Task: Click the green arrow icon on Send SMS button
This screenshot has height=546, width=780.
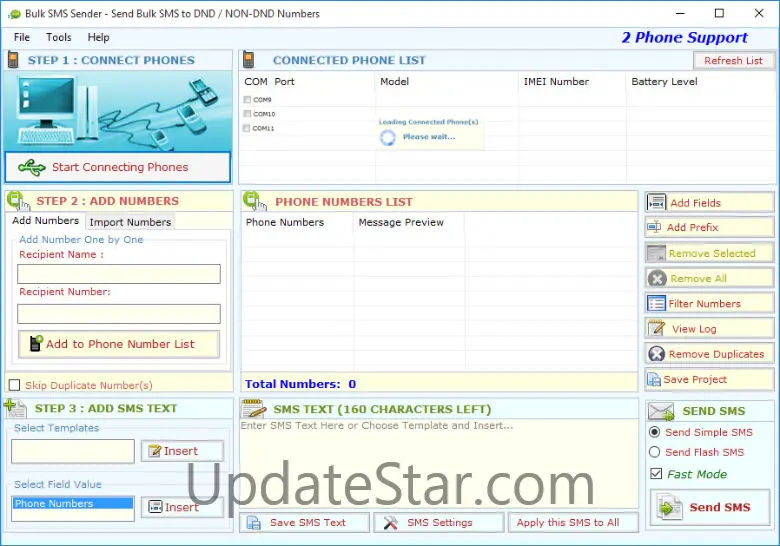Action: pyautogui.click(x=670, y=507)
